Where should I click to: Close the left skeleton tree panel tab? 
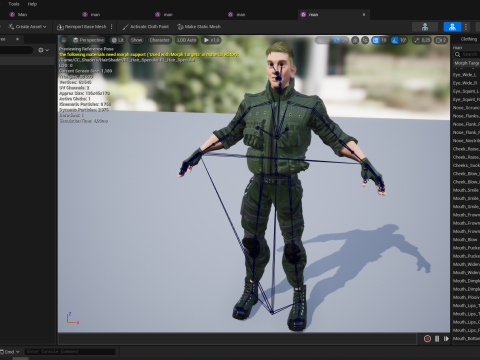coord(17,39)
